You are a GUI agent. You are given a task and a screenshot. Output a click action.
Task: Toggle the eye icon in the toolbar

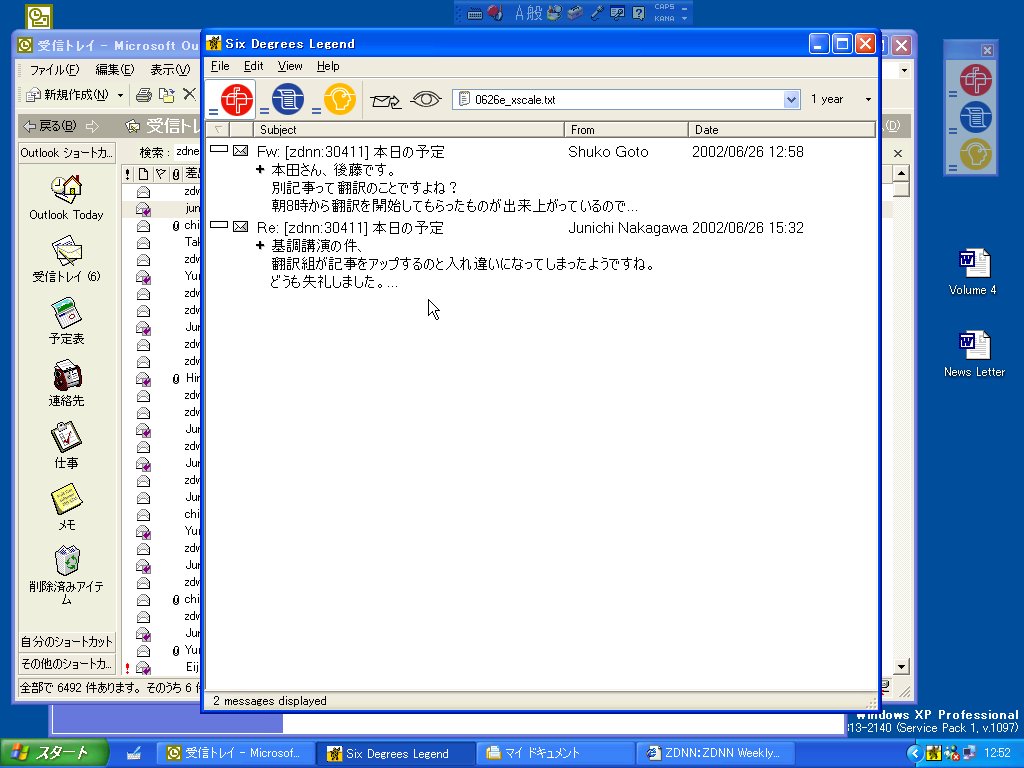point(426,99)
